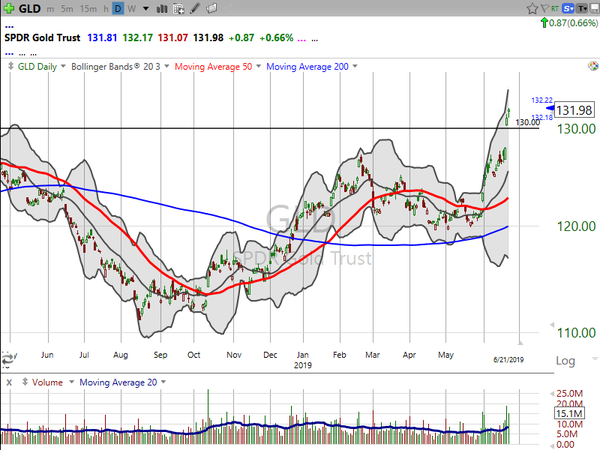The height and width of the screenshot is (450, 600).
Task: Select the Daily (D) time frame
Action: click(x=118, y=8)
